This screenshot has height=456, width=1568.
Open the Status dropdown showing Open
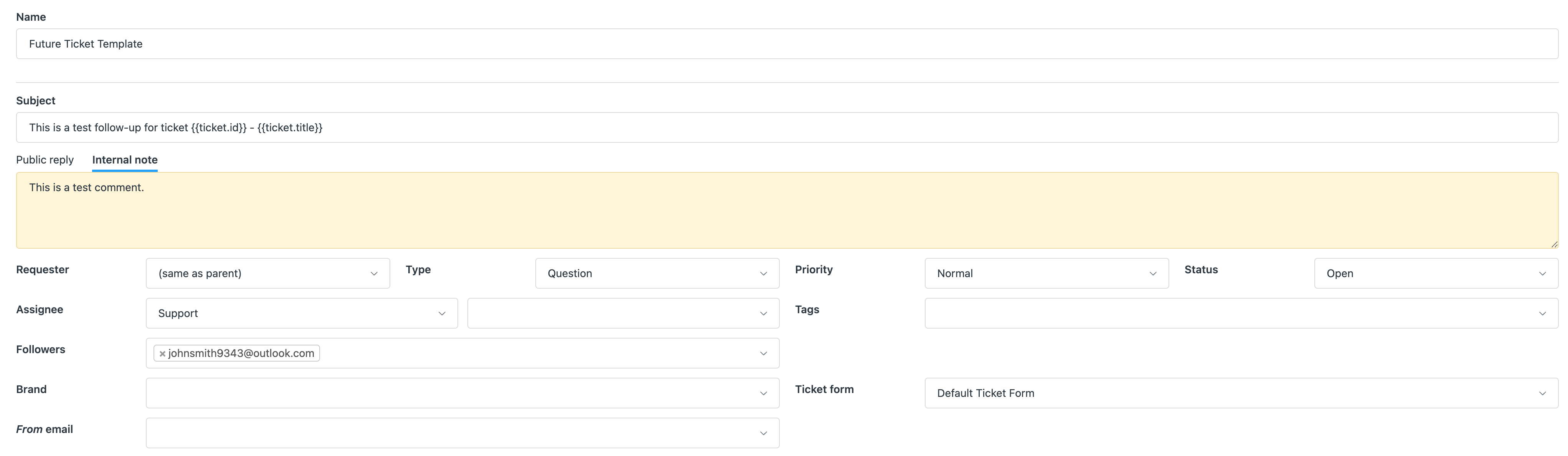[x=1436, y=273]
